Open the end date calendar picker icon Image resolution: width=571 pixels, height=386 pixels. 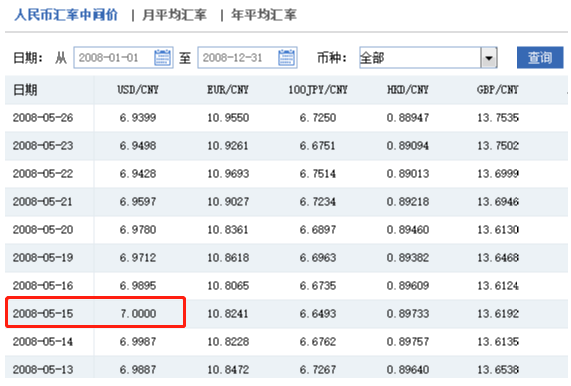pyautogui.click(x=286, y=58)
